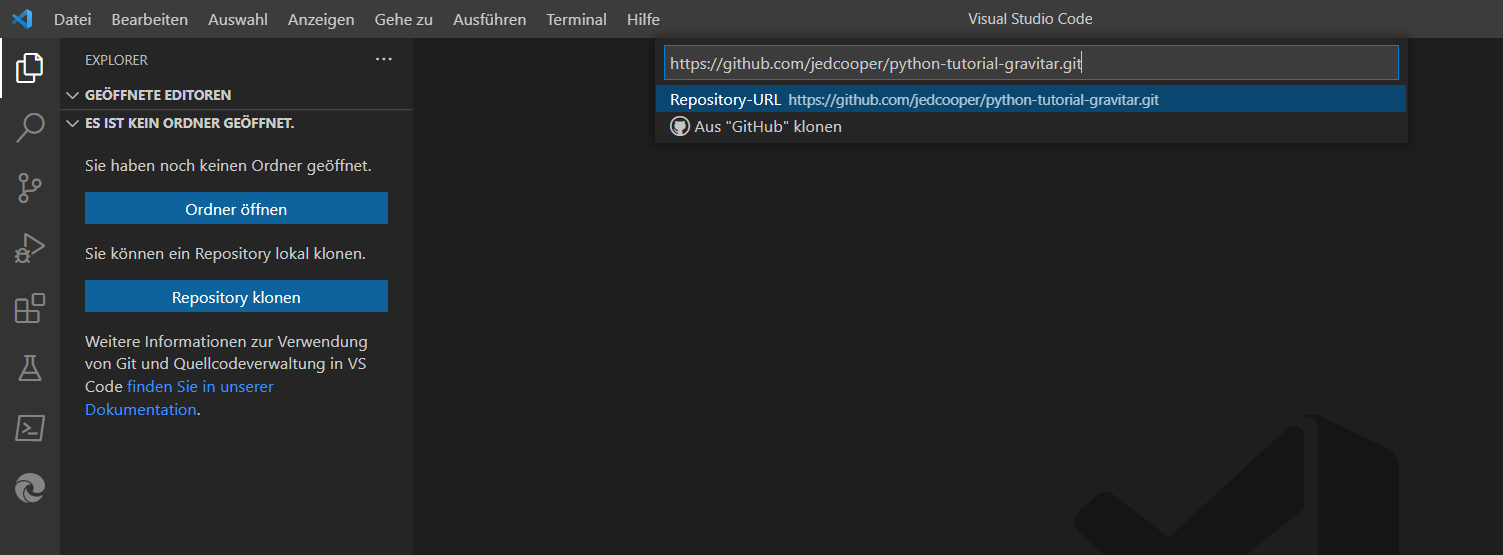Open the Testing flask icon
1503x555 pixels.
click(30, 368)
